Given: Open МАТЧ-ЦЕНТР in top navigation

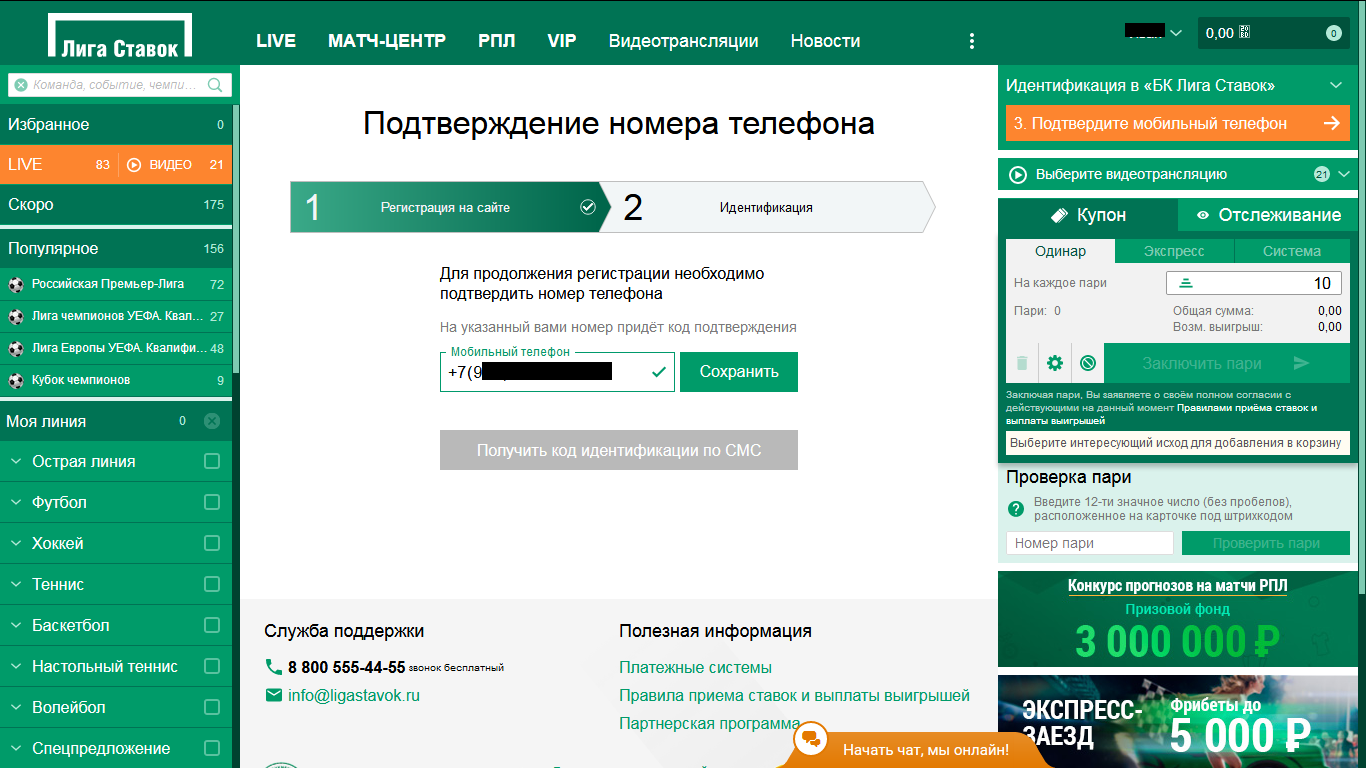Looking at the screenshot, I should (x=387, y=41).
